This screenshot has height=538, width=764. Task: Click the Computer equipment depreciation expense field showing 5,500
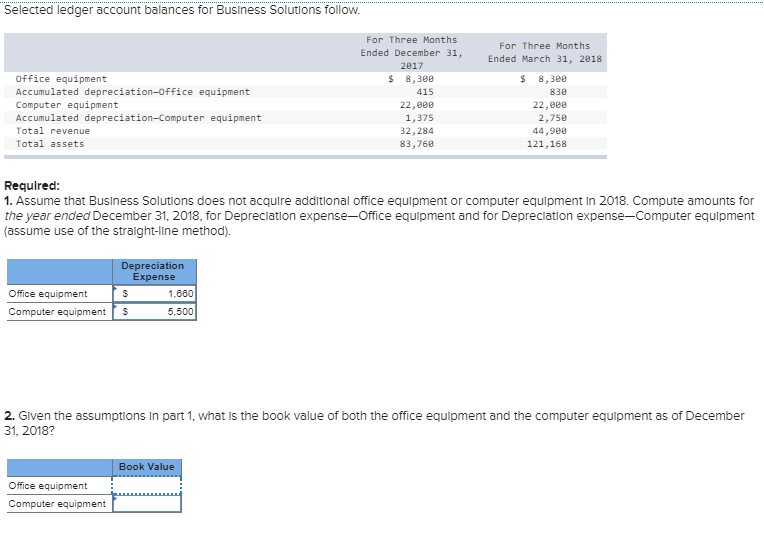click(x=154, y=311)
